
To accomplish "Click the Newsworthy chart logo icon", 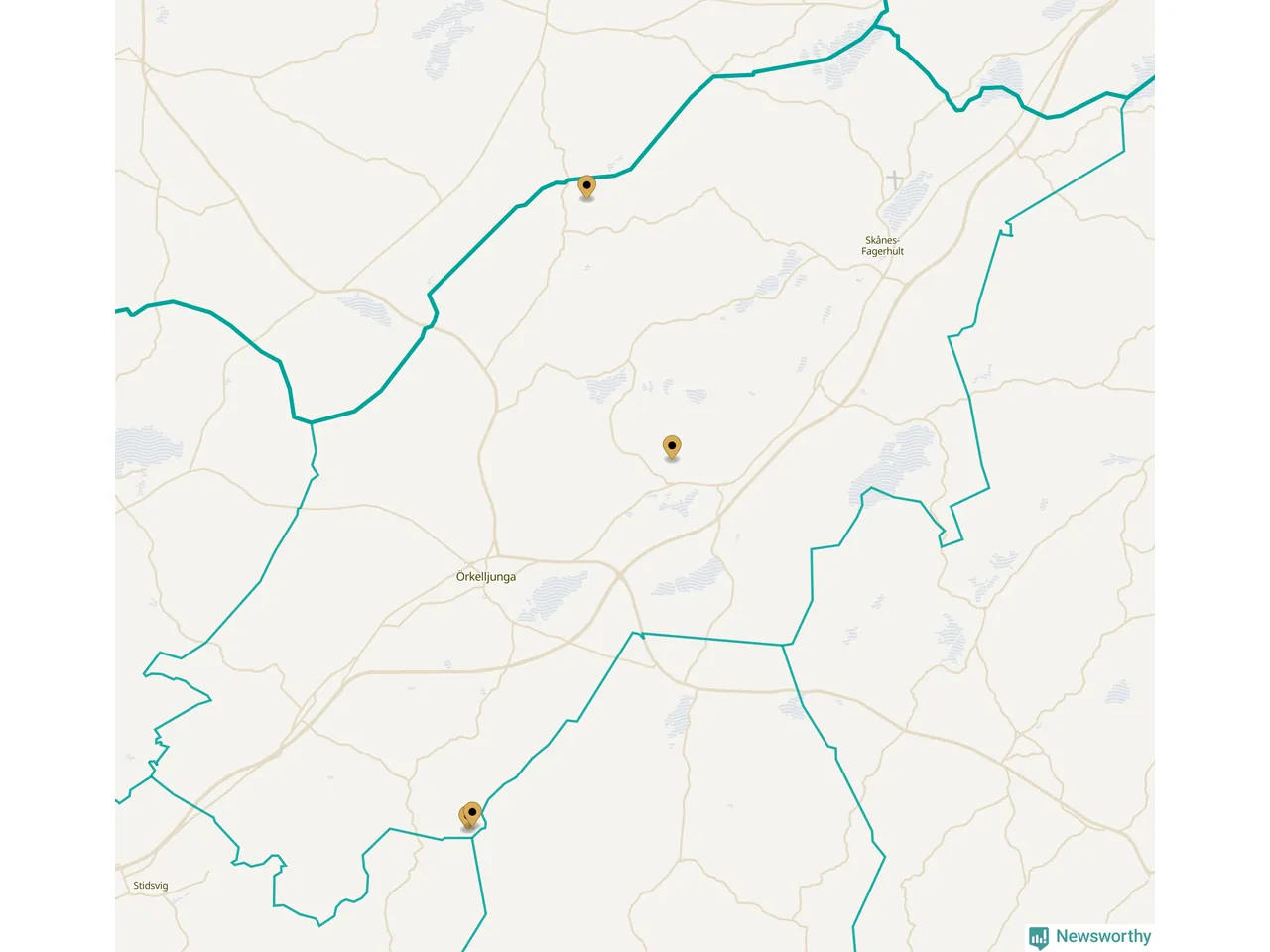I will point(1039,937).
